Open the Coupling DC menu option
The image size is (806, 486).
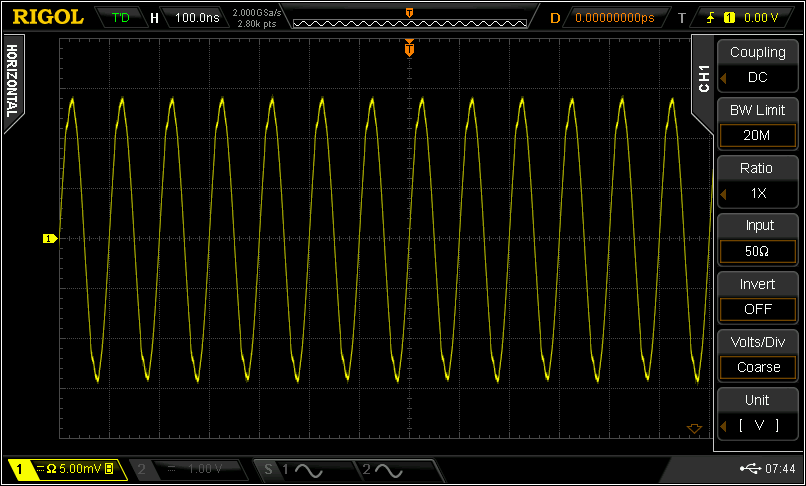coord(758,65)
